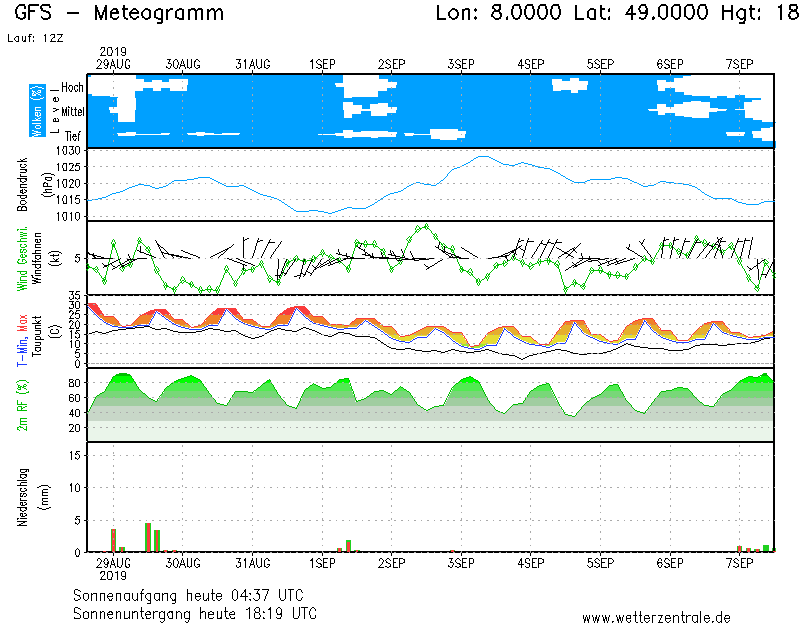Select 30AUG on the top time axis
800x625 pixels.
point(183,64)
